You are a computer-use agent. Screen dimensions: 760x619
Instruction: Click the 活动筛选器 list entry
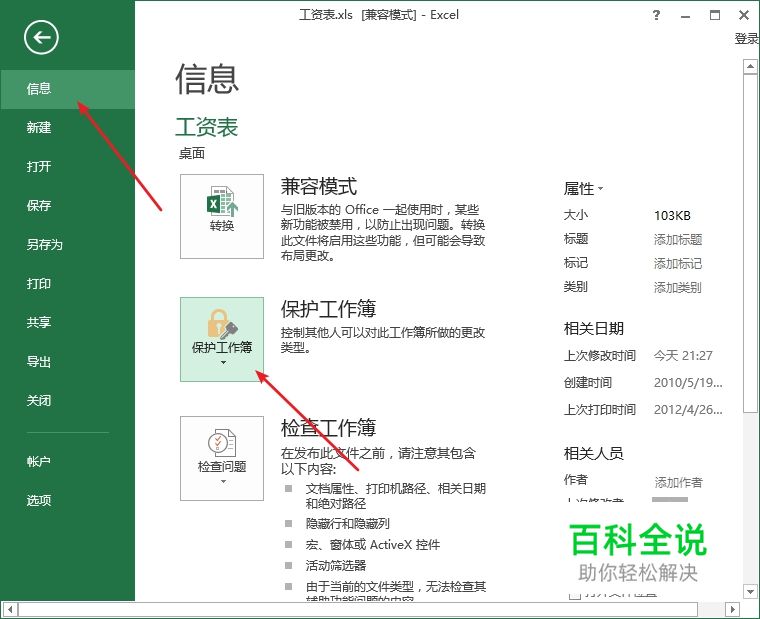(x=336, y=565)
